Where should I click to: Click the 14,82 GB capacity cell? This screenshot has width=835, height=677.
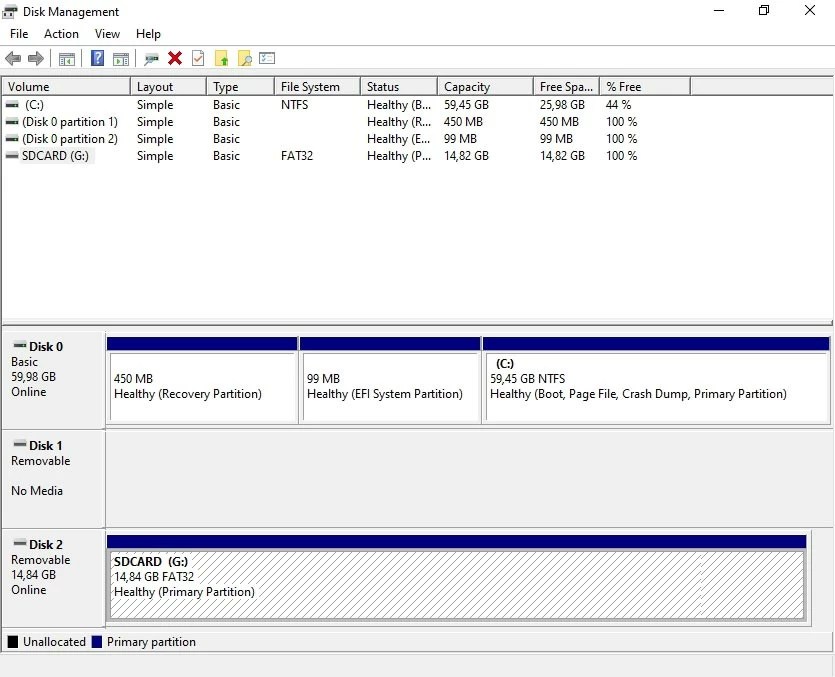(466, 156)
